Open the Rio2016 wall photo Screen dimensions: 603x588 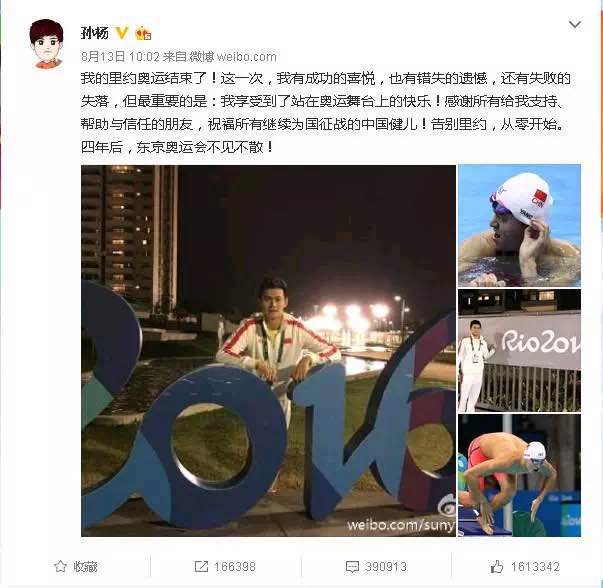pos(519,351)
